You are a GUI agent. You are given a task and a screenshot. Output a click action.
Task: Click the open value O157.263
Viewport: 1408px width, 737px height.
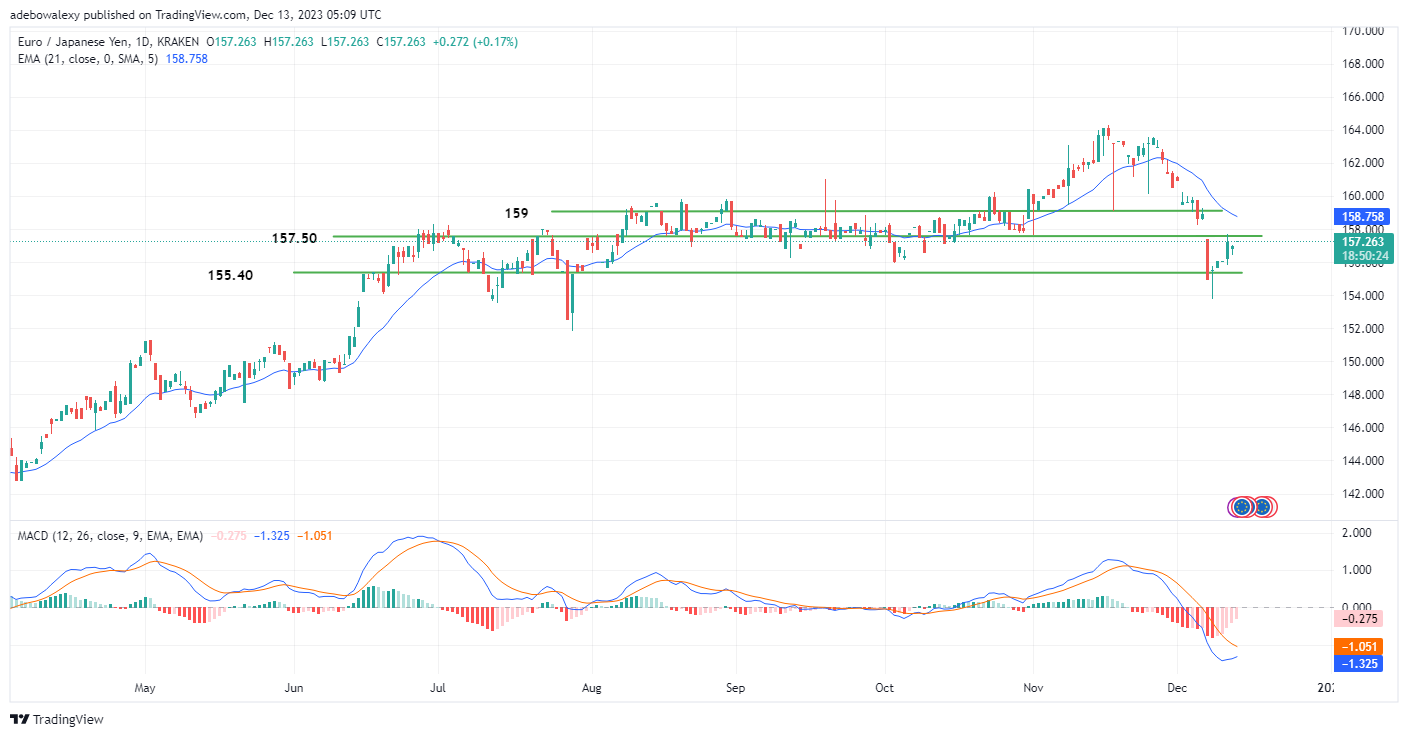234,42
